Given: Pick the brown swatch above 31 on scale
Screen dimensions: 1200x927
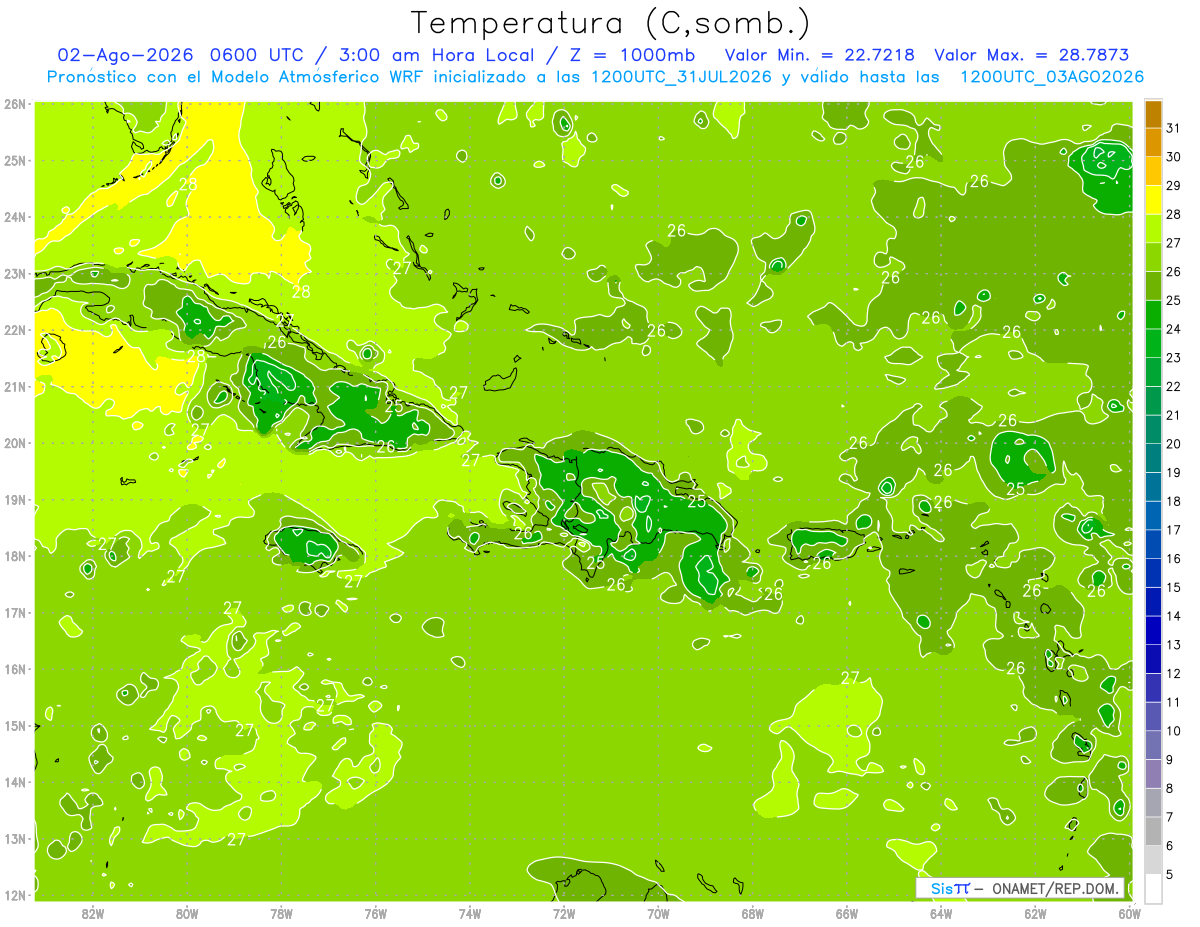Looking at the screenshot, I should [1153, 114].
